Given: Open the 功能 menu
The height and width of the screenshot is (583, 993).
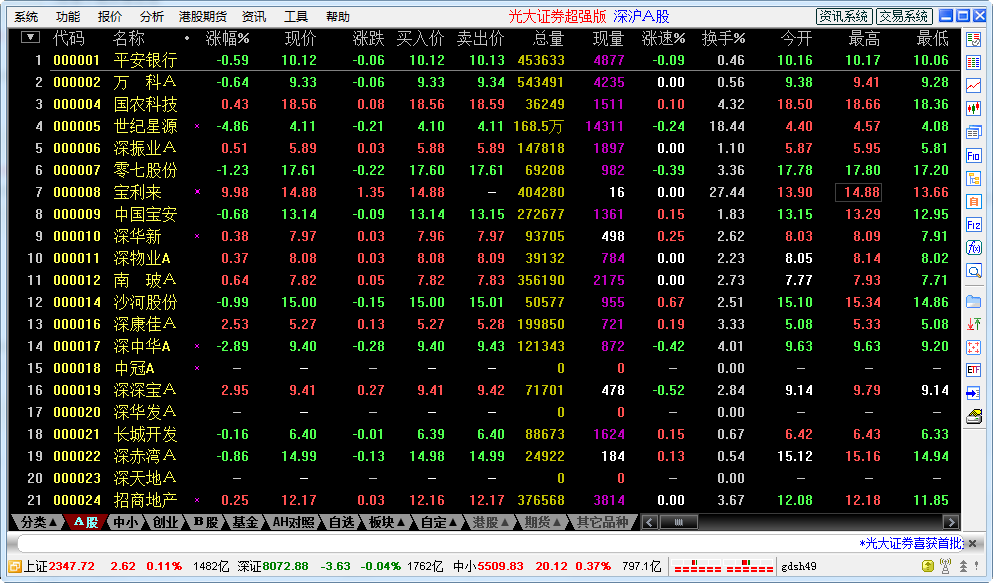Looking at the screenshot, I should (x=68, y=17).
